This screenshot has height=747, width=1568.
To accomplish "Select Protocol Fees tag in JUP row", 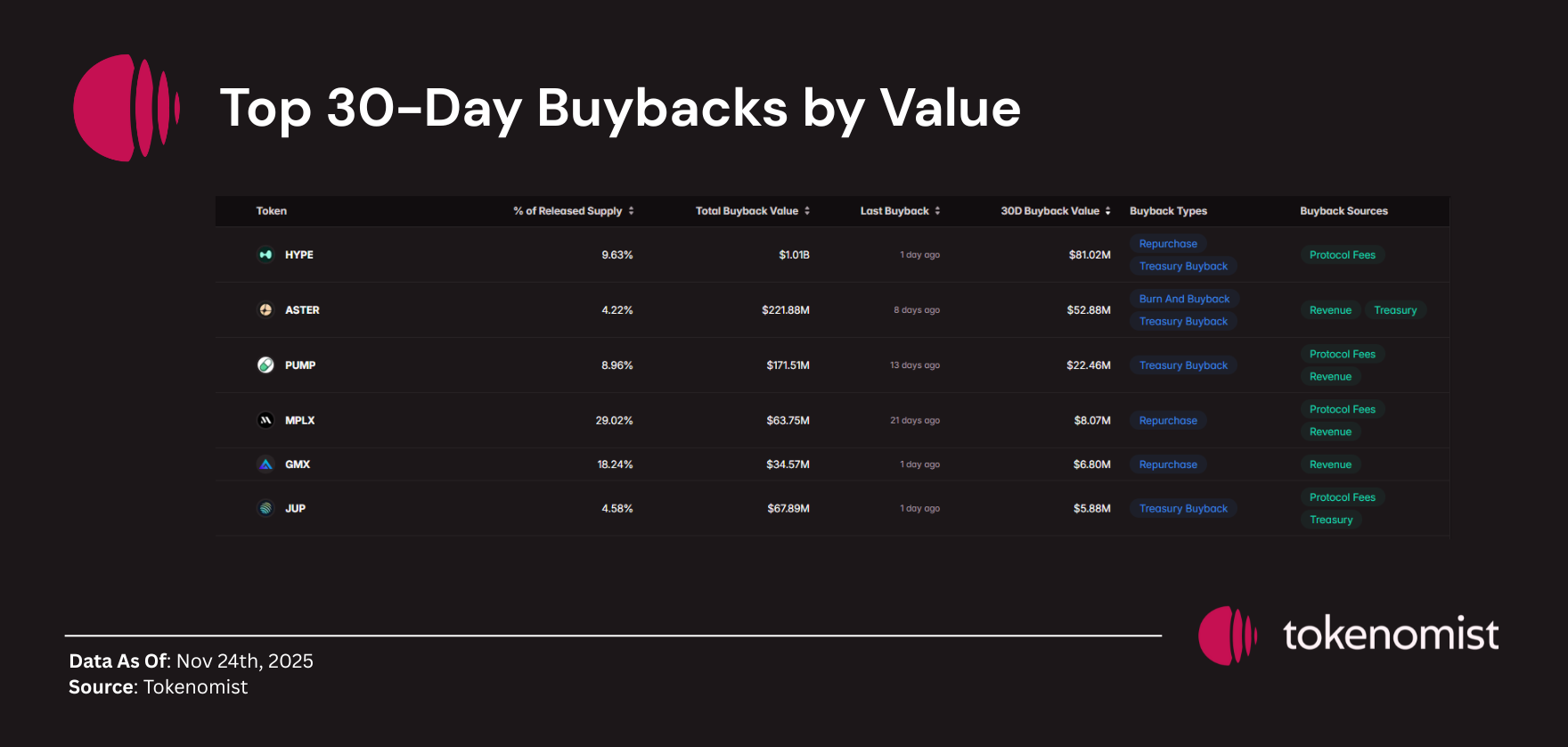I will point(1343,497).
